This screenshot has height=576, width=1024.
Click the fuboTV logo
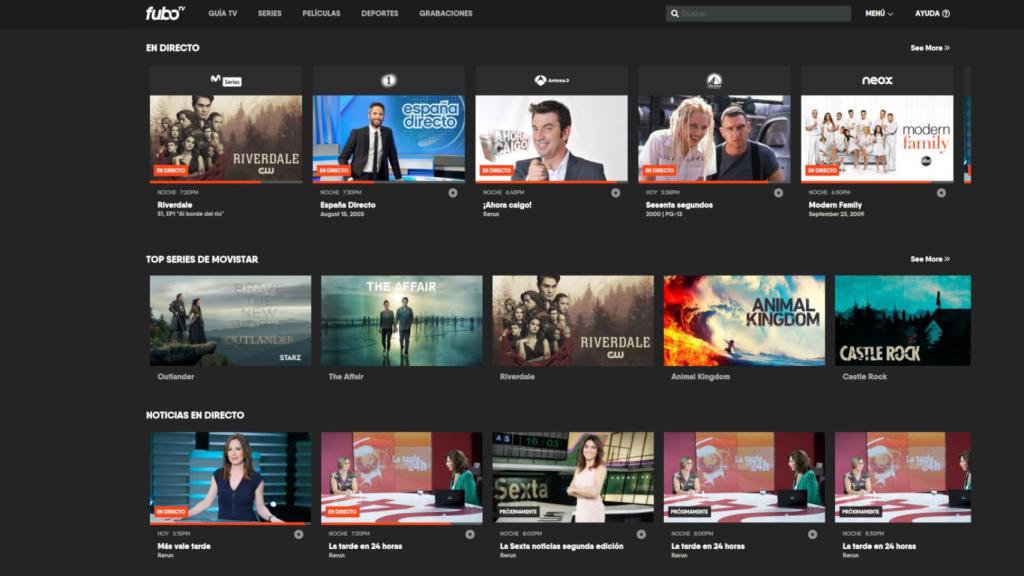165,13
